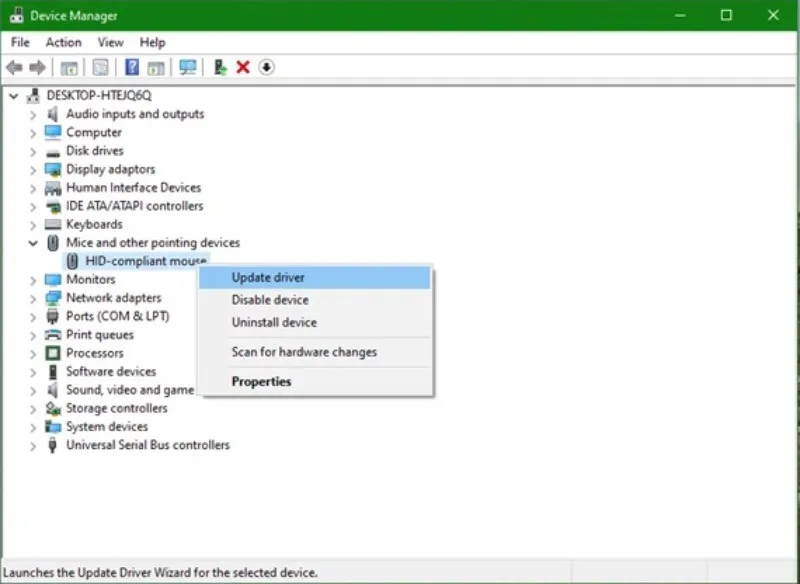The width and height of the screenshot is (800, 584).
Task: Collapse the Mice and other pointing devices node
Action: (31, 242)
